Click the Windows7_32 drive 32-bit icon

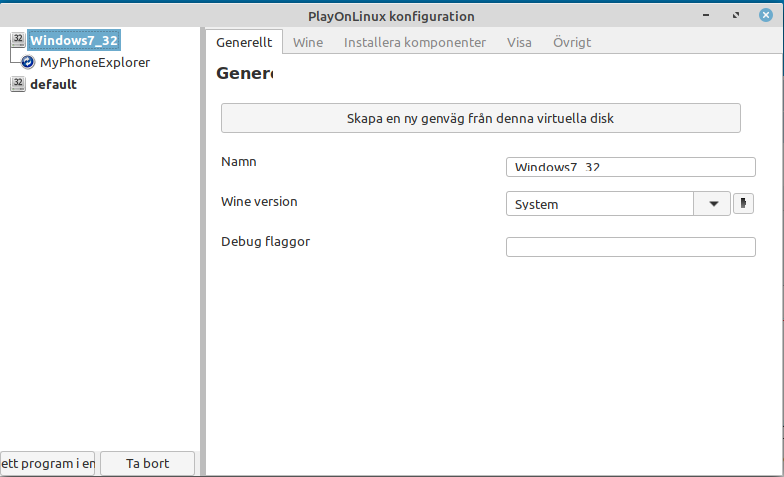(18, 40)
